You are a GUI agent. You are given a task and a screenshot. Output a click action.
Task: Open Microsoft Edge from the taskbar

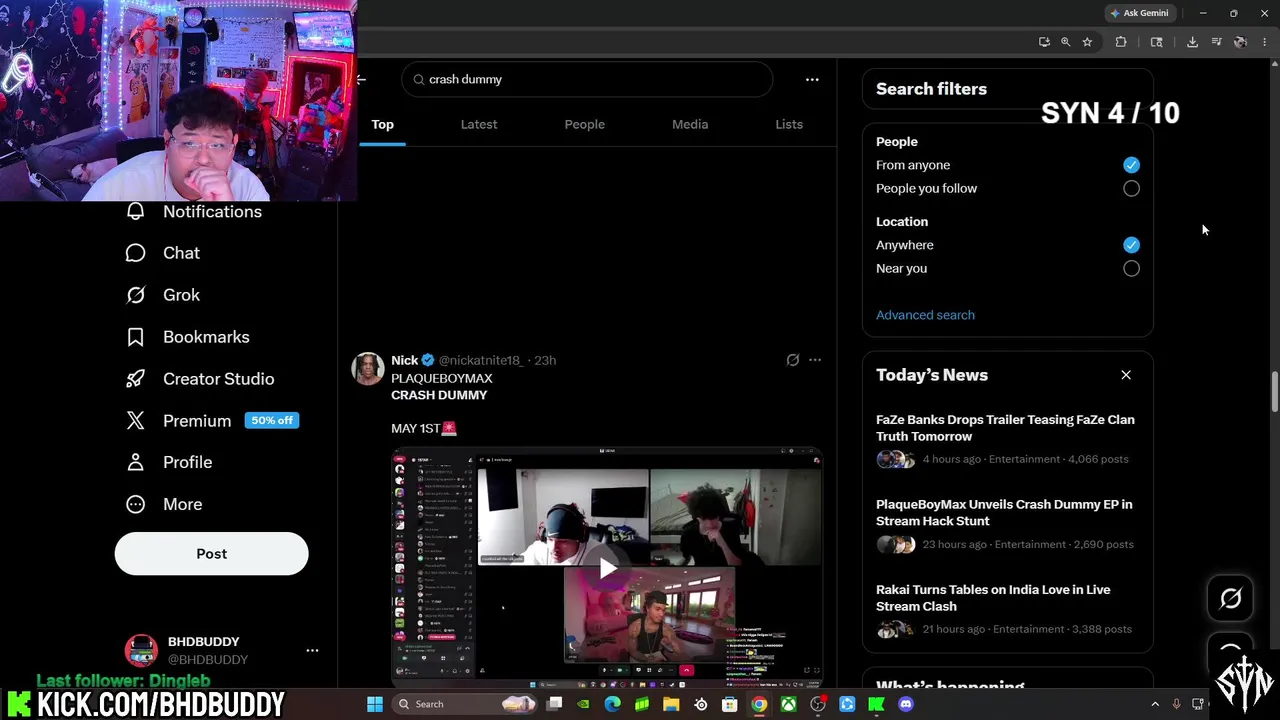(x=613, y=704)
